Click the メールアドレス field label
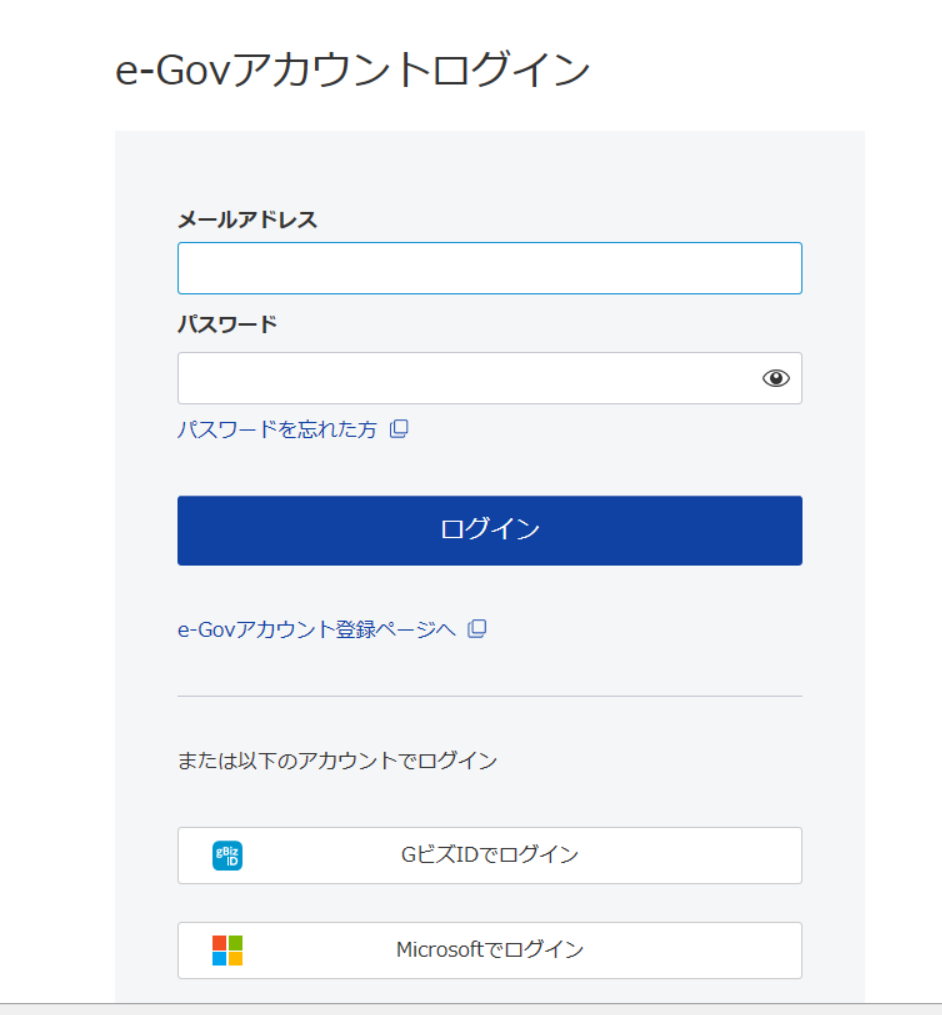 click(x=247, y=220)
